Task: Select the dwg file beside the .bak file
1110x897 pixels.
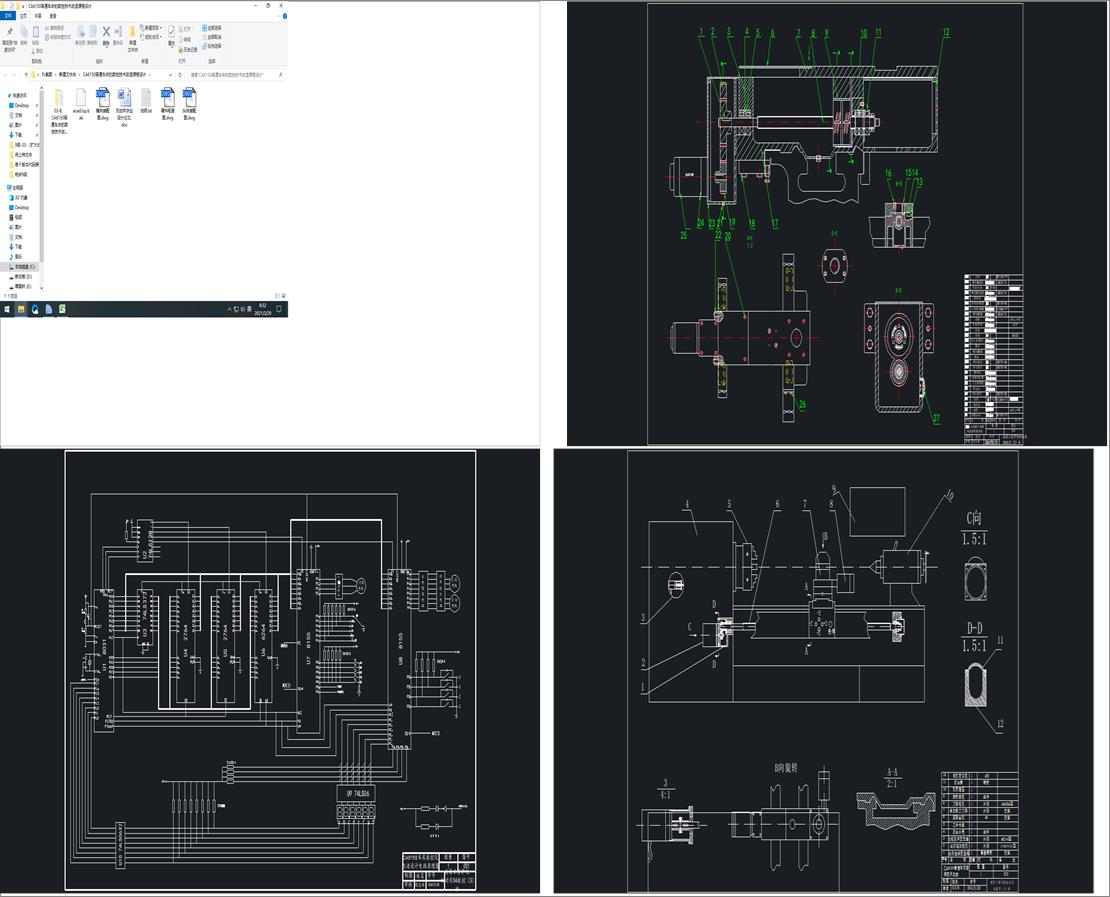Action: 103,103
